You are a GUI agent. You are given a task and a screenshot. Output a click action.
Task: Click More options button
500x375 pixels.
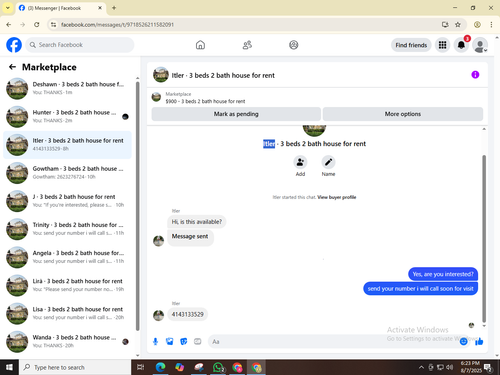[403, 114]
